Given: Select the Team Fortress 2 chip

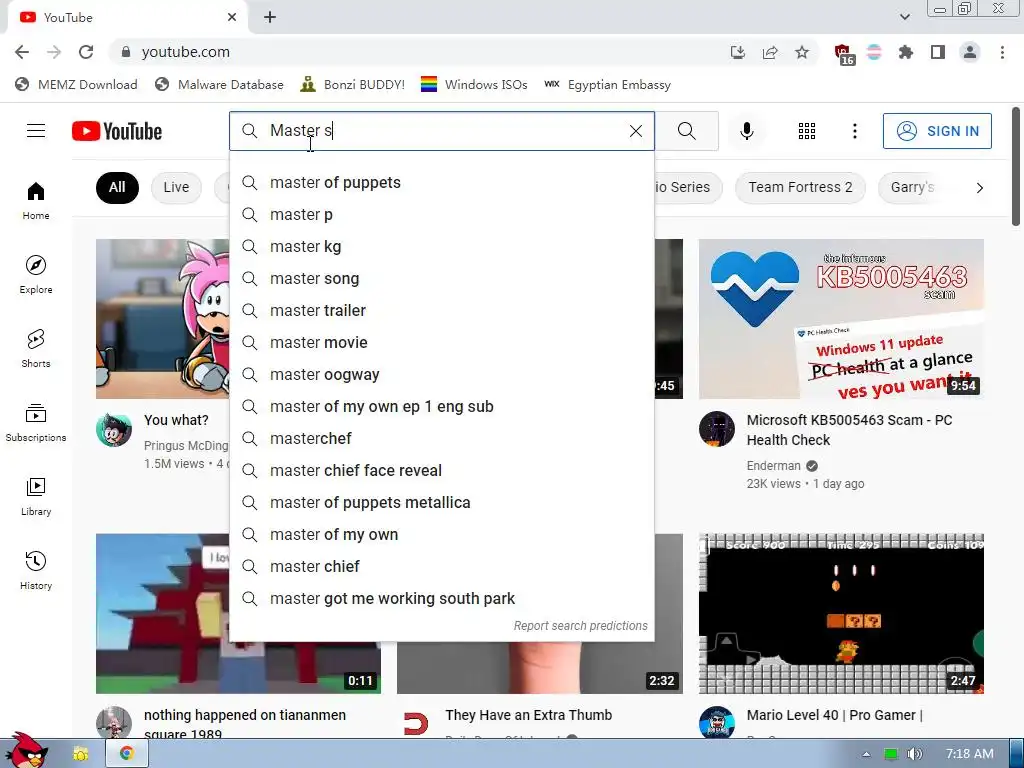Looking at the screenshot, I should (800, 188).
